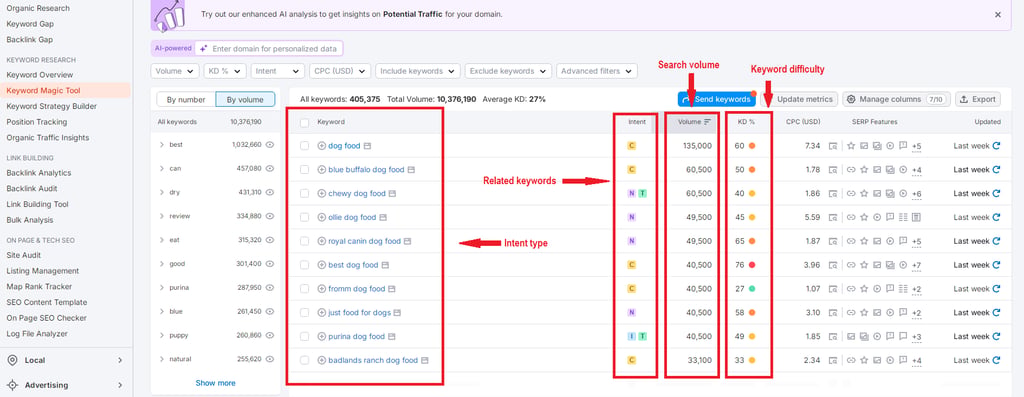Image resolution: width=1024 pixels, height=397 pixels.
Task: Open the Intent filter dropdown
Action: (x=278, y=71)
